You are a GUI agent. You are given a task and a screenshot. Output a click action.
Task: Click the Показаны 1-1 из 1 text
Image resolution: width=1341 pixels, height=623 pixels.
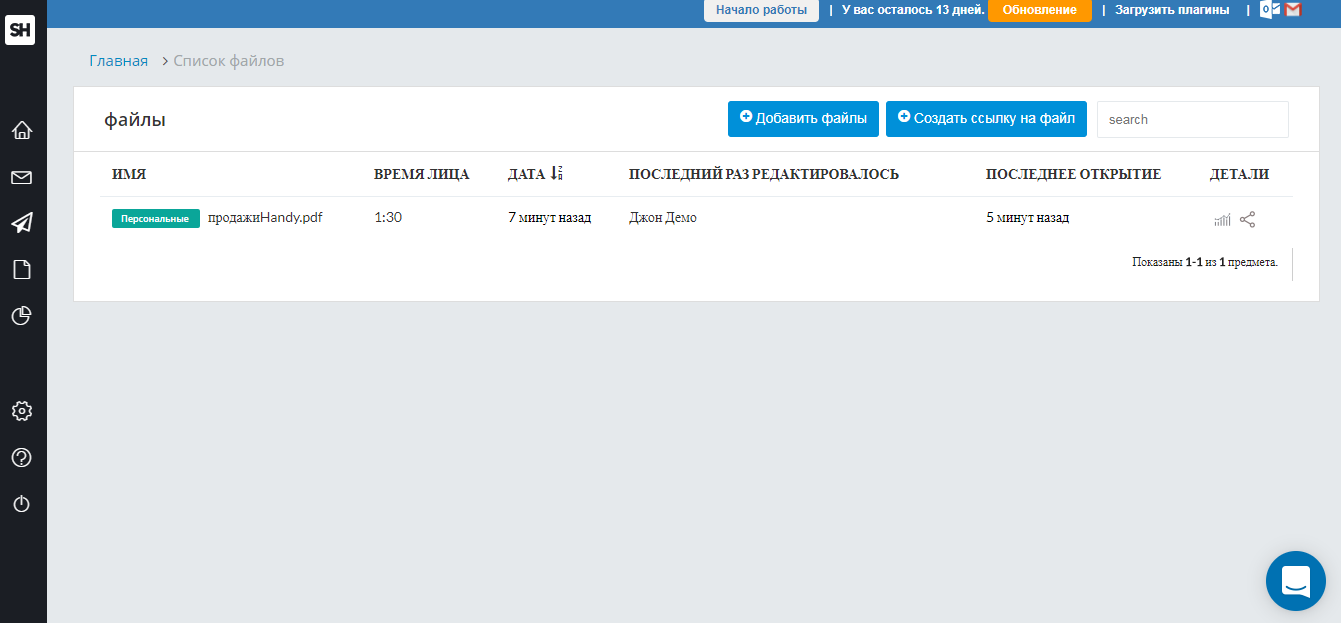(x=1205, y=262)
